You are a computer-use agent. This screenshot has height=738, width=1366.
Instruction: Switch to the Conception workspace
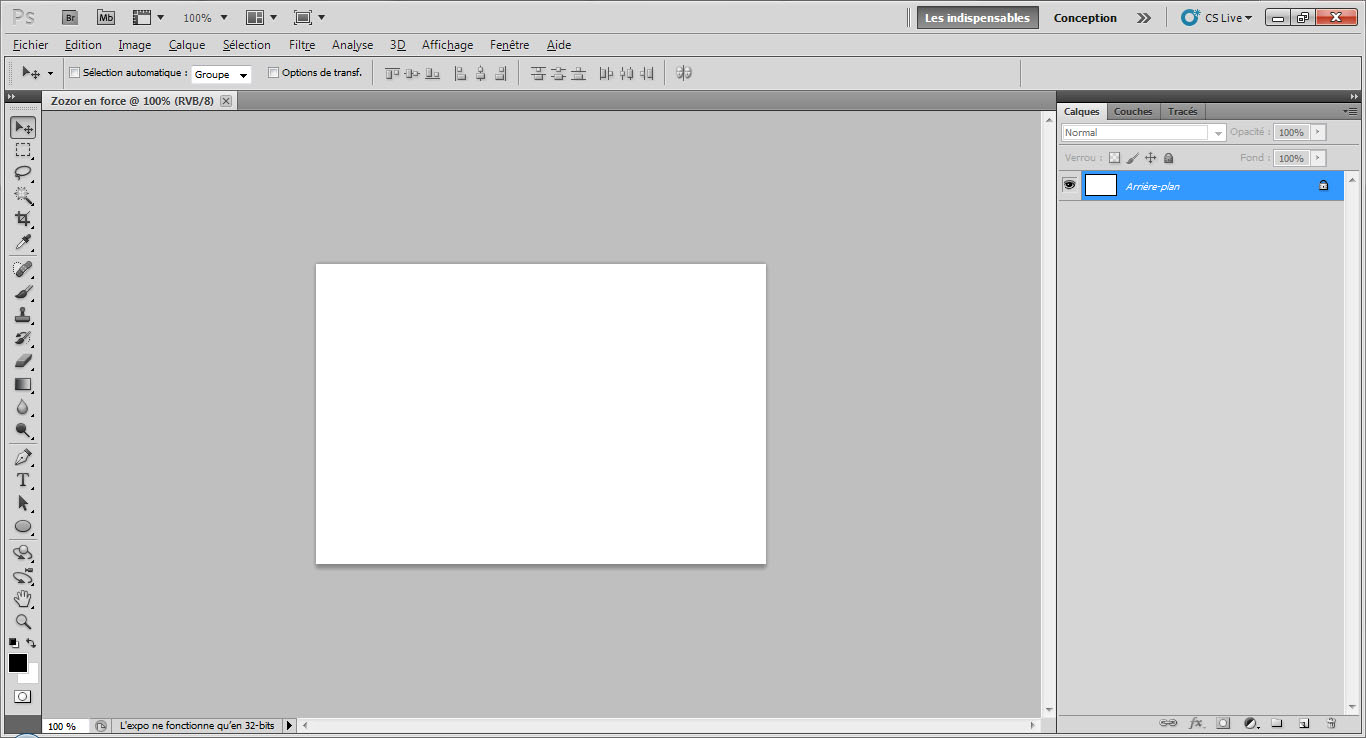[x=1085, y=18]
